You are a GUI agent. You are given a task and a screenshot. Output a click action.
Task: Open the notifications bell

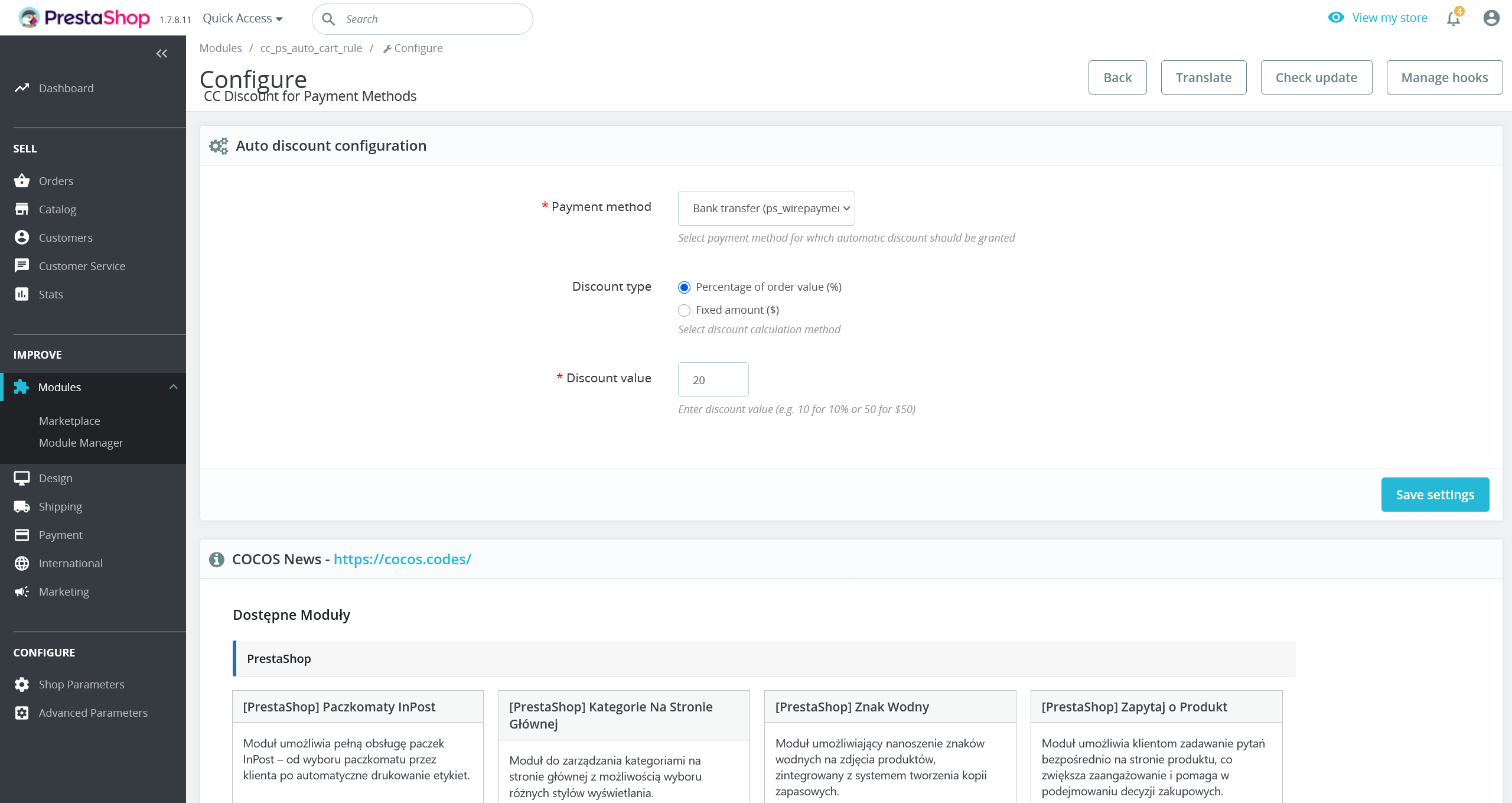(x=1452, y=18)
